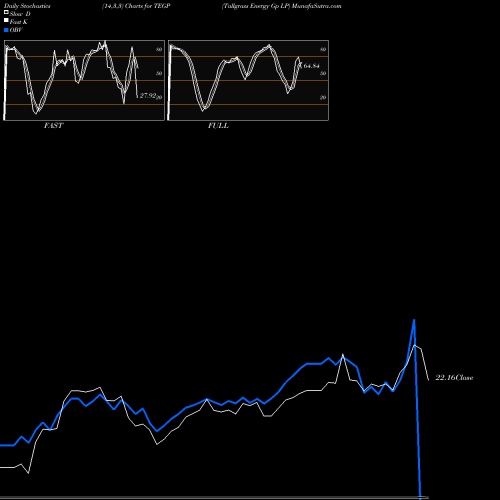Click the '22.16Close' price label
Screen dimensions: 500x500
tap(454, 378)
